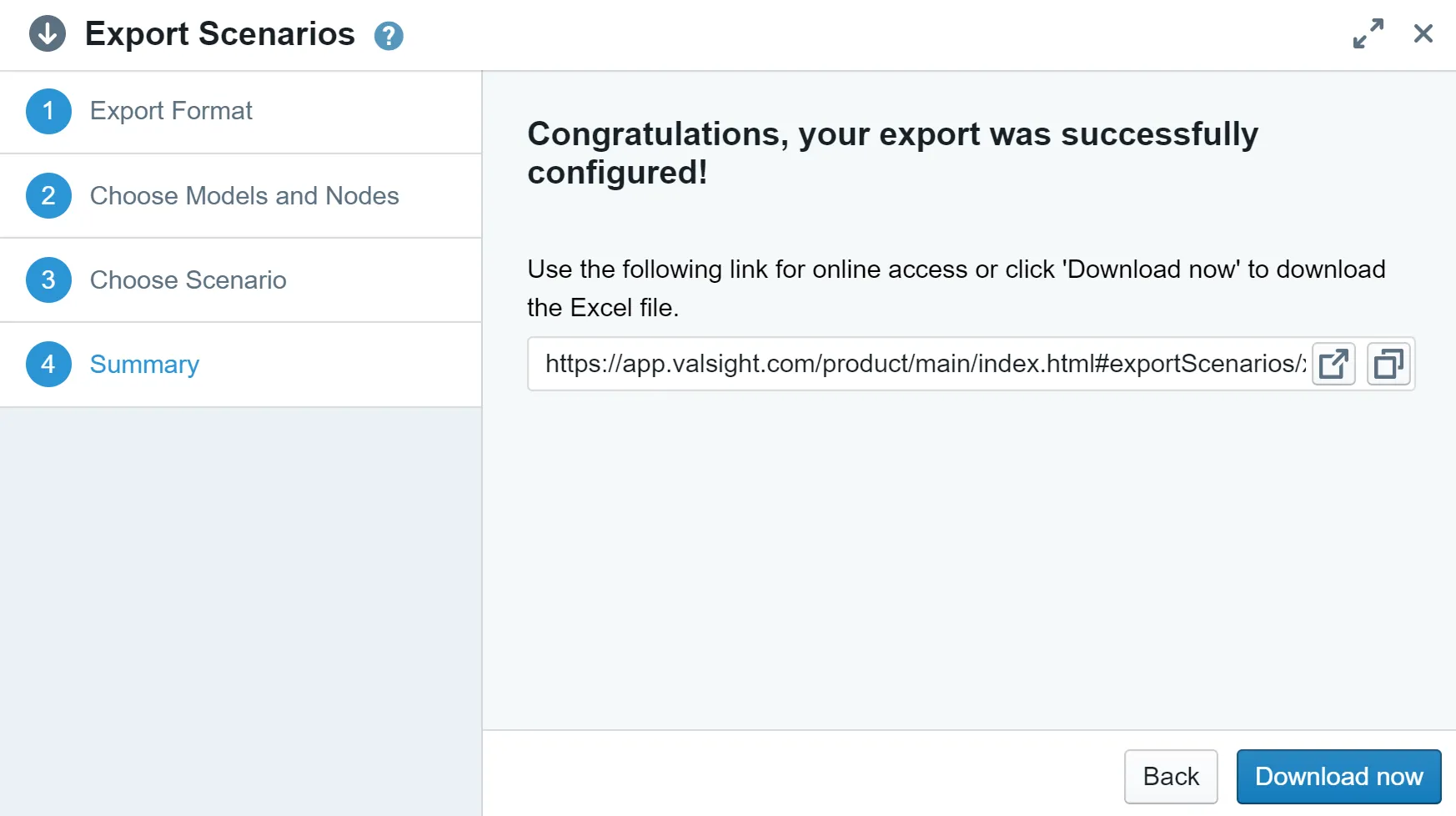1456x816 pixels.
Task: Click the download arrow icon in header
Action: (48, 34)
